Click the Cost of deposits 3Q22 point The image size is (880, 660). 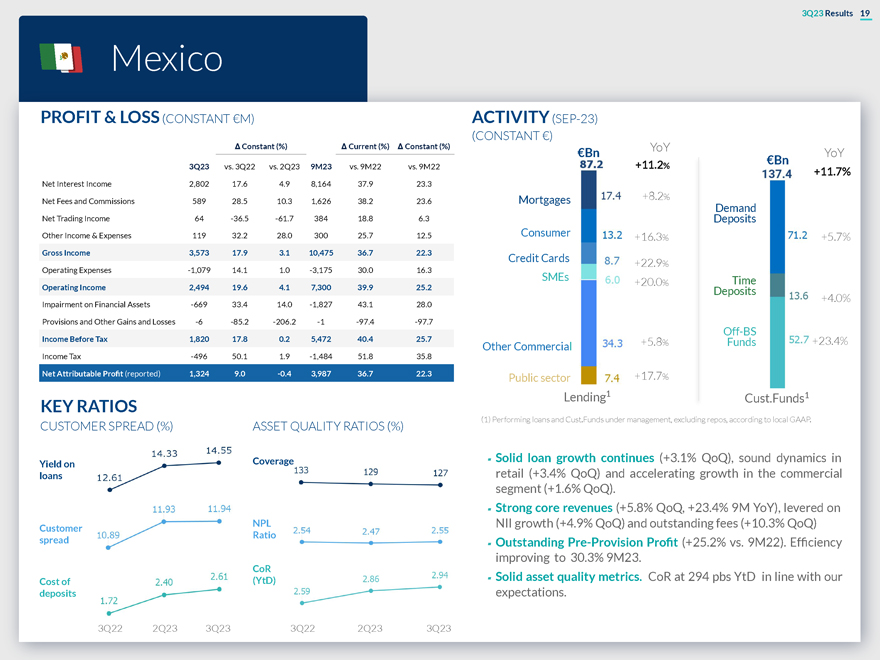tap(109, 613)
